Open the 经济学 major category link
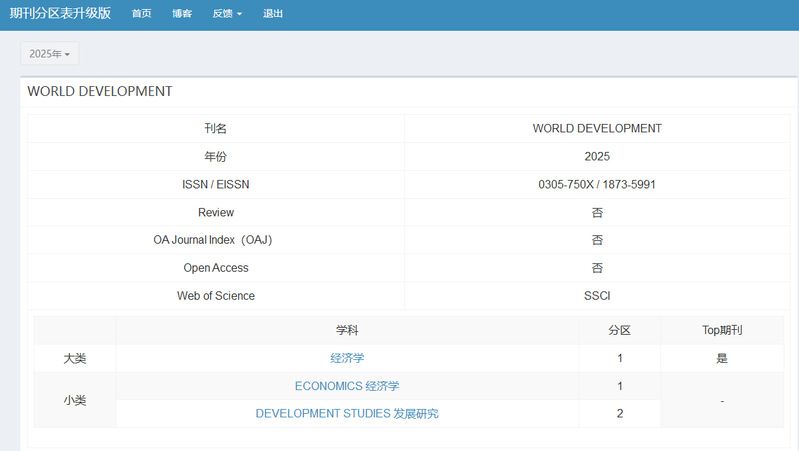The height and width of the screenshot is (451, 799). pyautogui.click(x=347, y=358)
